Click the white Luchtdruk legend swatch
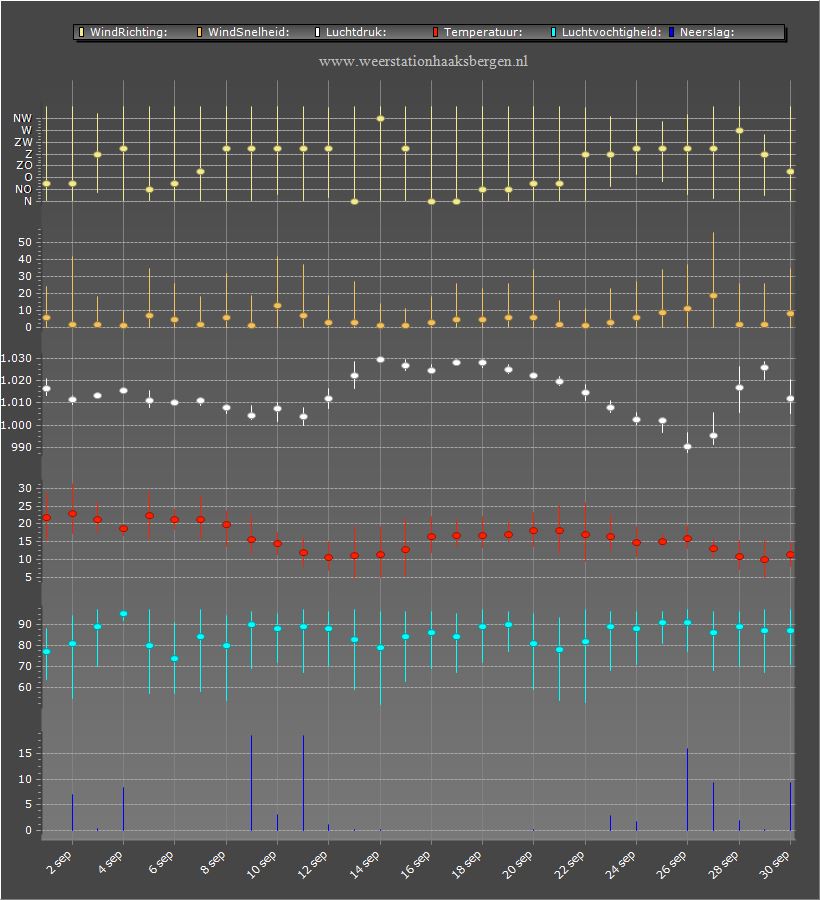 317,32
